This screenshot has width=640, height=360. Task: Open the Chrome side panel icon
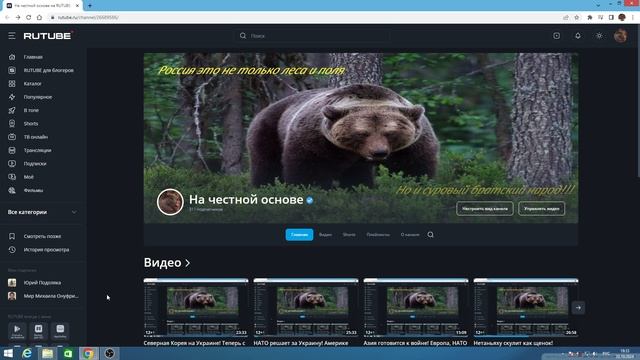[611, 18]
